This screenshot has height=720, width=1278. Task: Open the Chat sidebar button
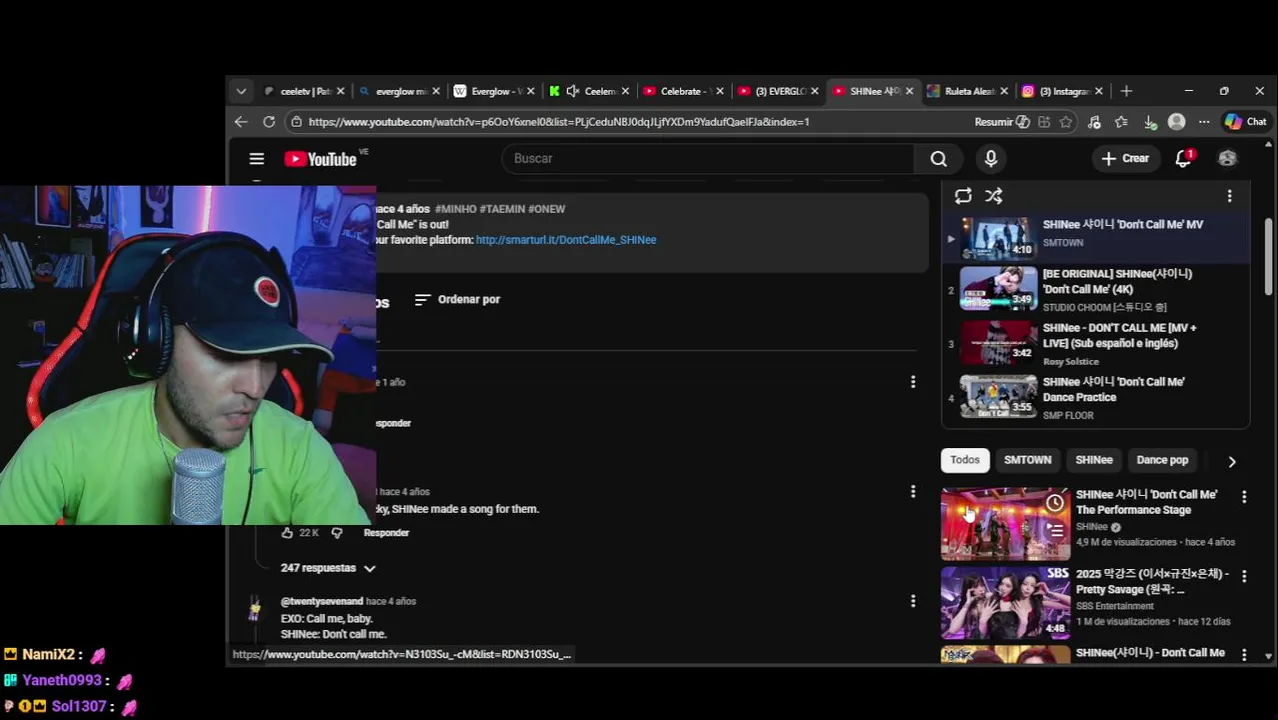pyautogui.click(x=1246, y=122)
